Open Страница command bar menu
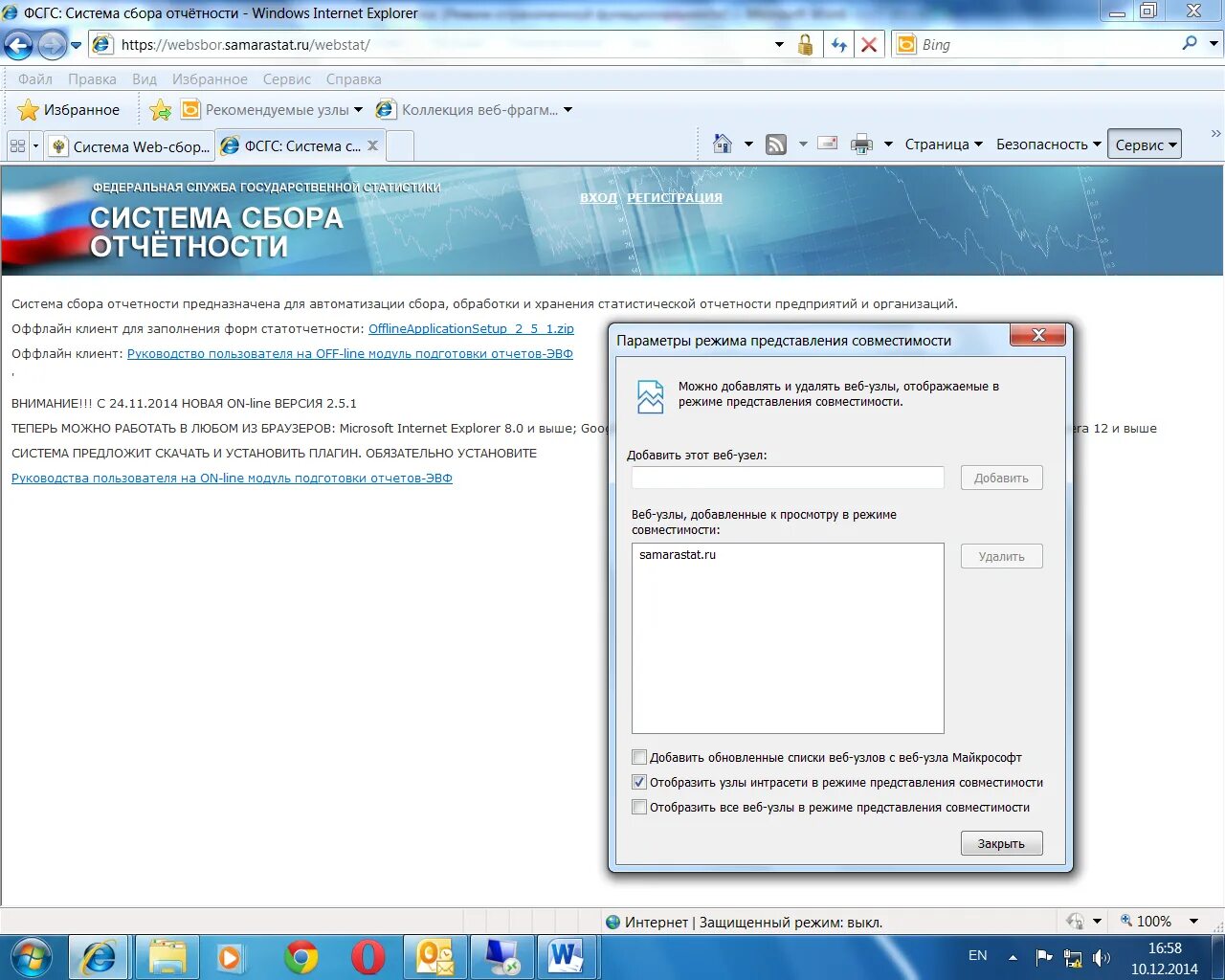This screenshot has height=980, width=1225. click(944, 145)
